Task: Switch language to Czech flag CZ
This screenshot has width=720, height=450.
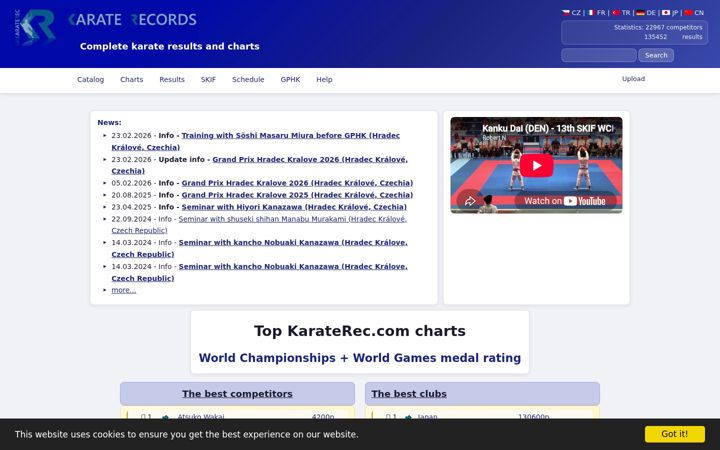Action: click(571, 13)
